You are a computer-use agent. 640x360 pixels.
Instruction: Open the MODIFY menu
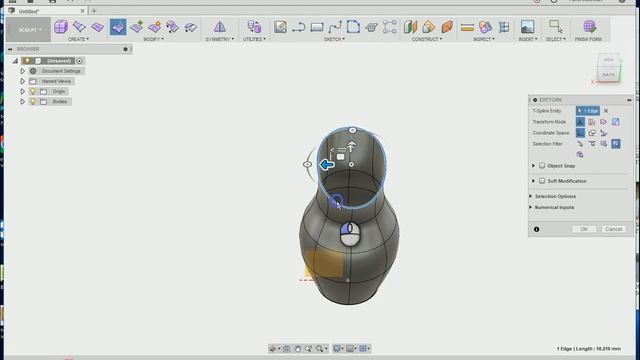pyautogui.click(x=153, y=39)
